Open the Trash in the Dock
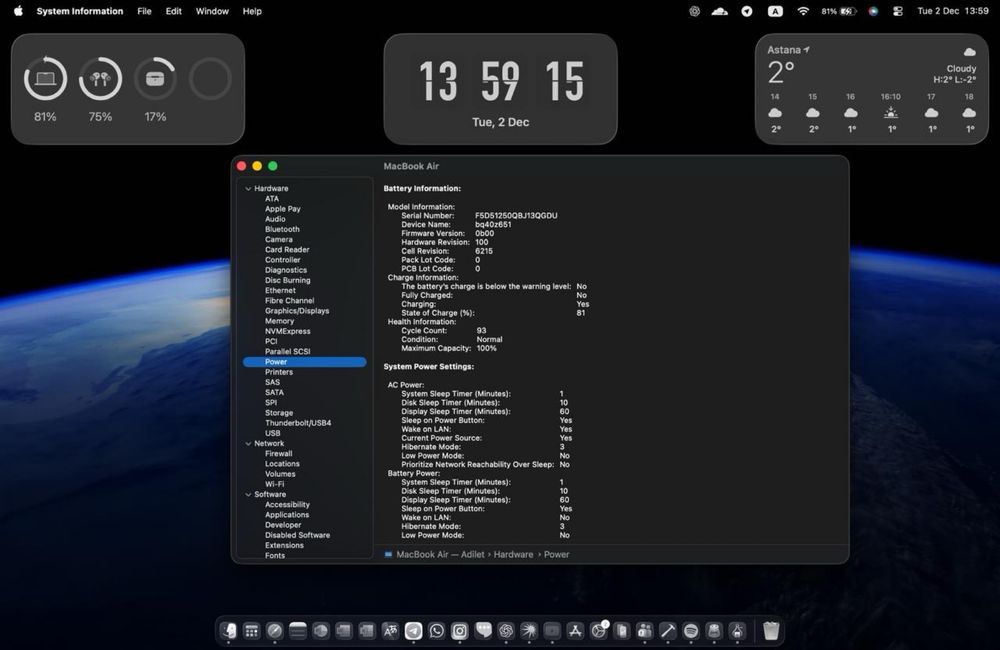This screenshot has width=1000, height=650. (x=771, y=631)
